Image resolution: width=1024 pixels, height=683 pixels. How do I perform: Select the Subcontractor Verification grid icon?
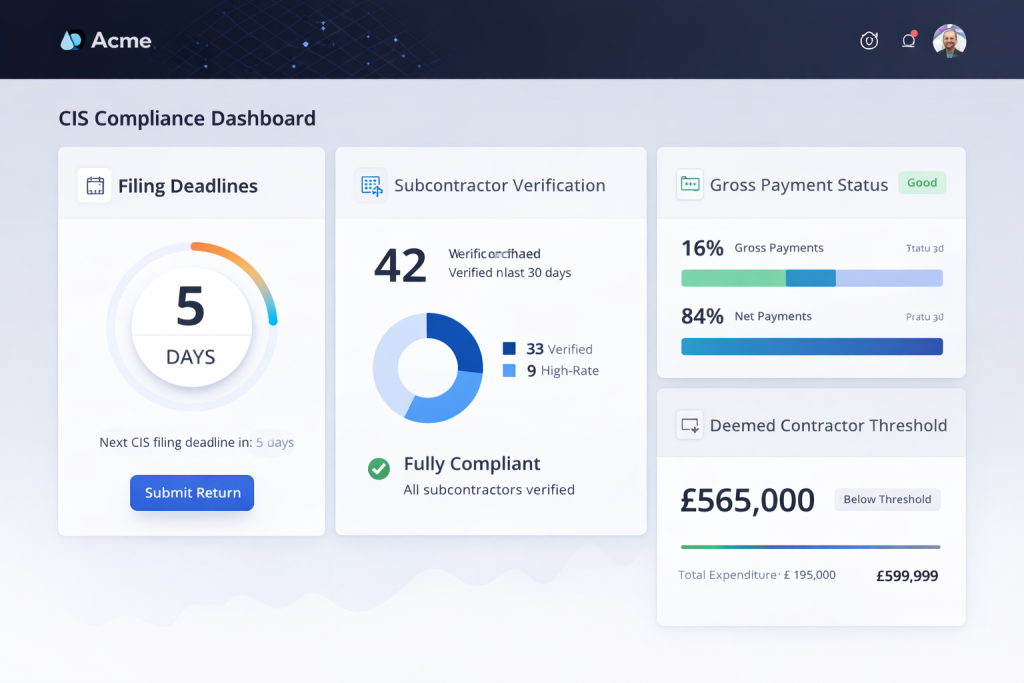tap(371, 185)
